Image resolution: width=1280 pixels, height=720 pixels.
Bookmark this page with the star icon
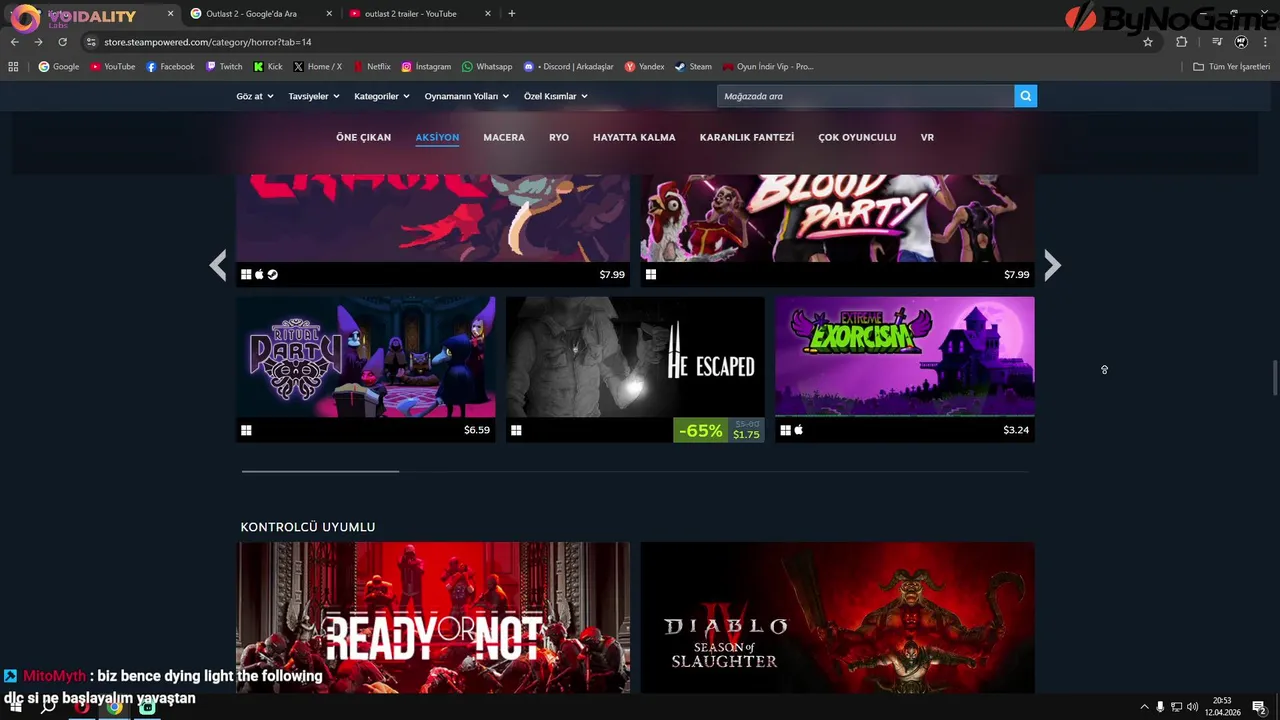coord(1148,42)
